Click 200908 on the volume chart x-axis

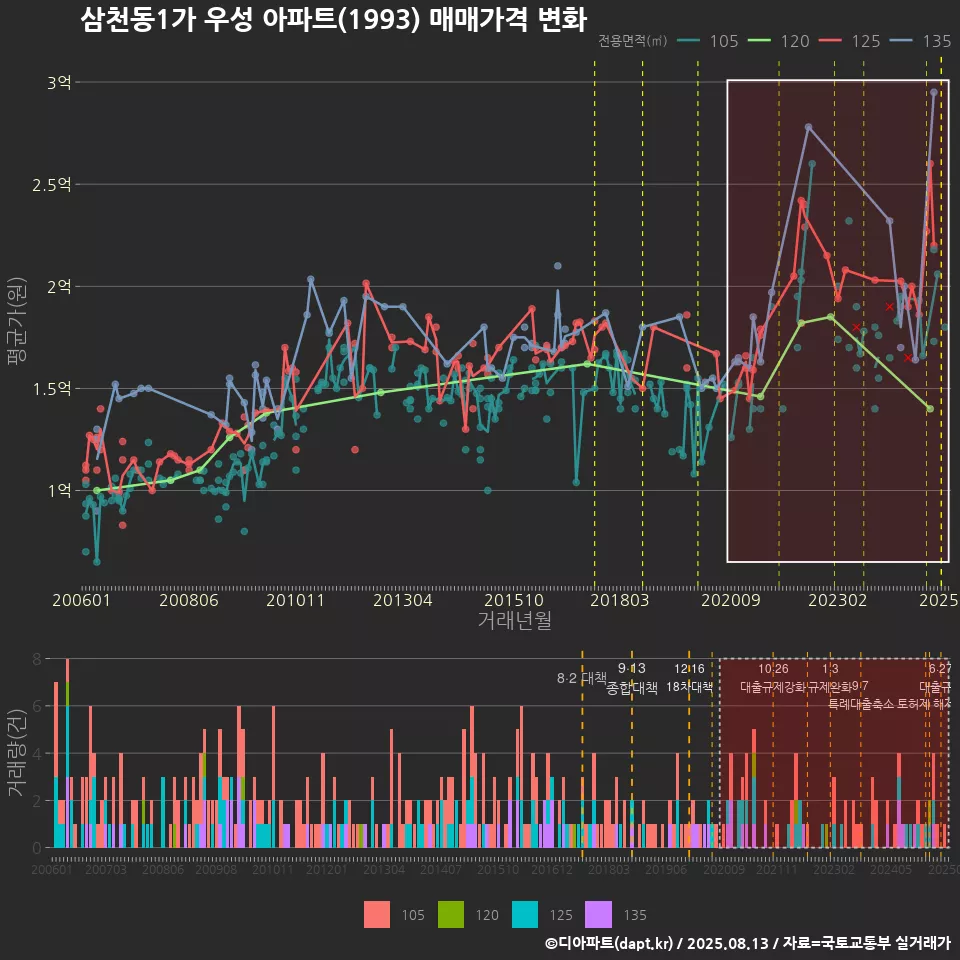[x=216, y=869]
